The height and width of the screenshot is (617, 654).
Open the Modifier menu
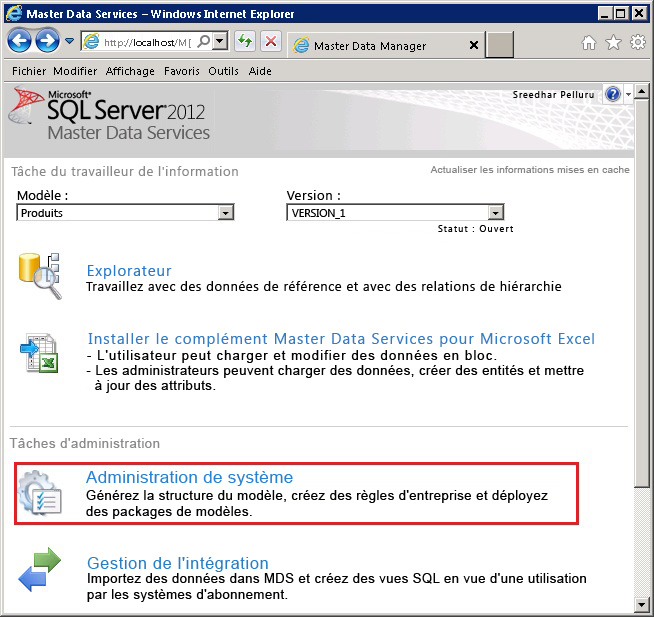pos(75,71)
